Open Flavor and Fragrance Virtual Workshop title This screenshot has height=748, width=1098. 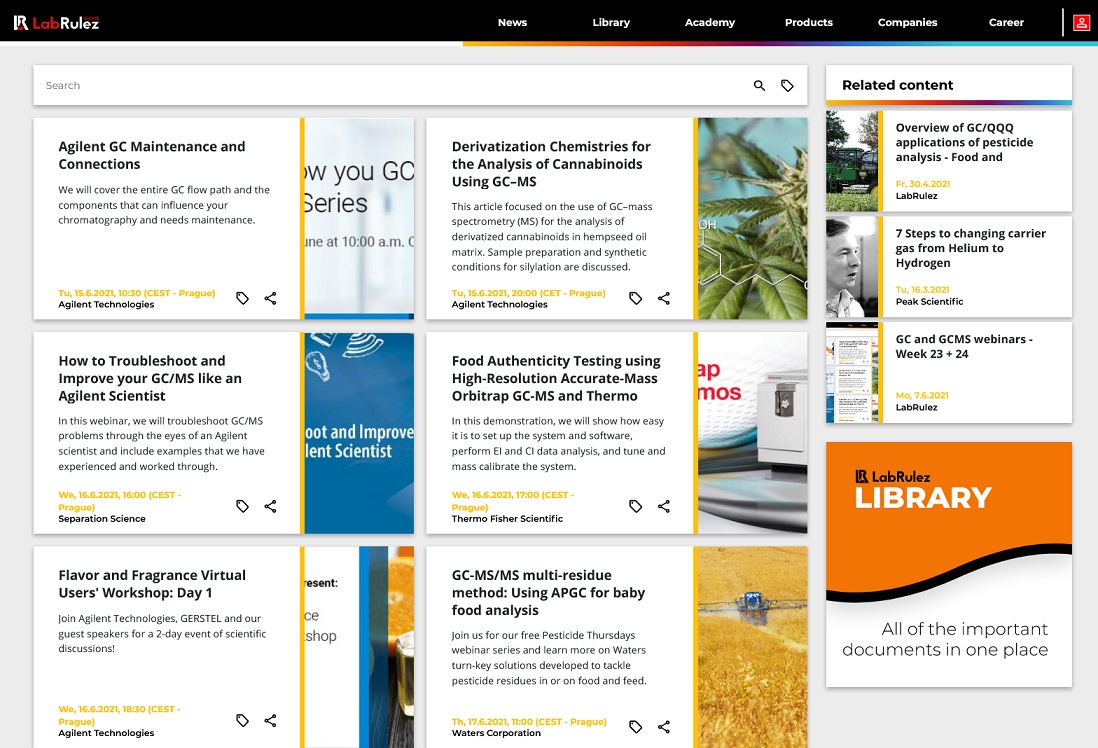(x=152, y=583)
